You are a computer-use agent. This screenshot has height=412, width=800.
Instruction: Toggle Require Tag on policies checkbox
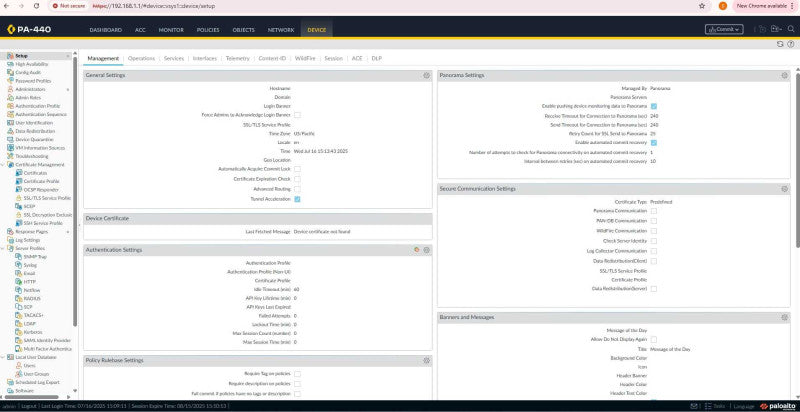click(297, 374)
